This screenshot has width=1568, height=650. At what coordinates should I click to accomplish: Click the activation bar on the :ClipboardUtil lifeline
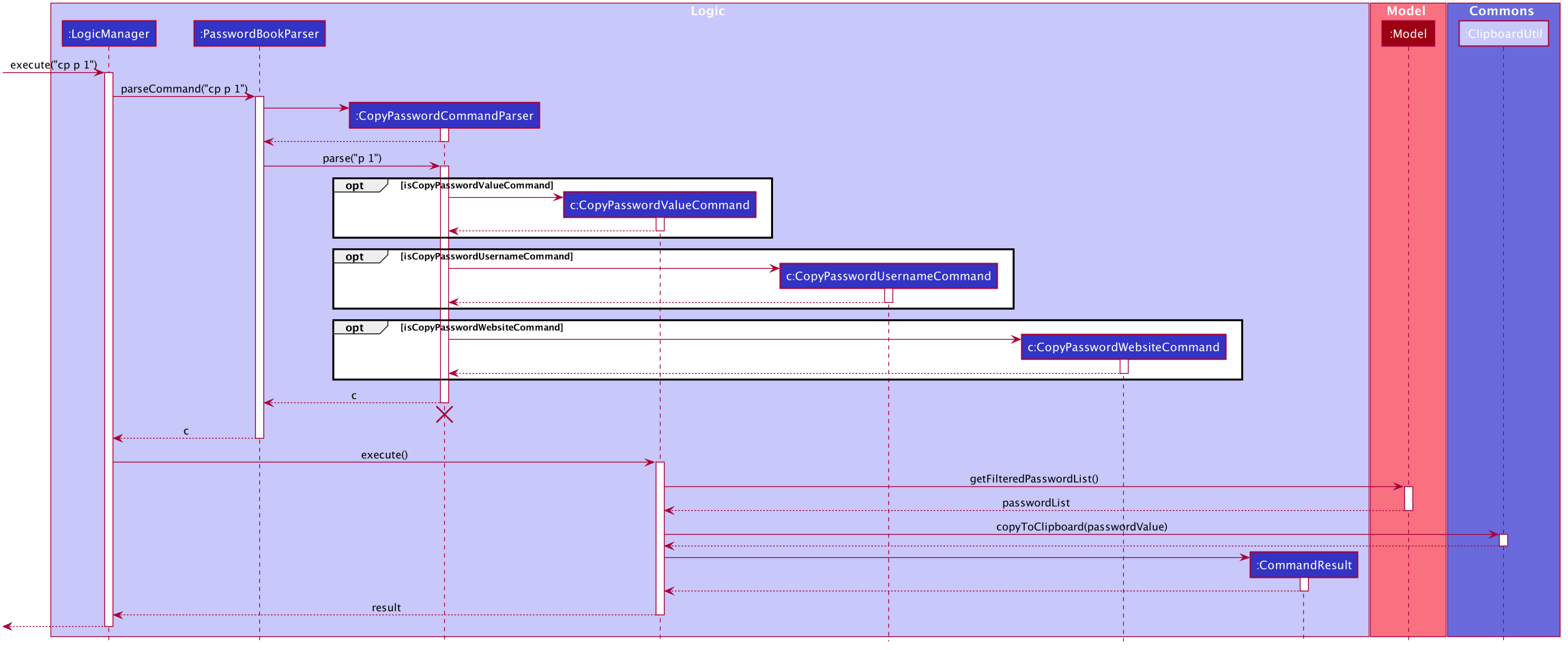pos(1503,540)
